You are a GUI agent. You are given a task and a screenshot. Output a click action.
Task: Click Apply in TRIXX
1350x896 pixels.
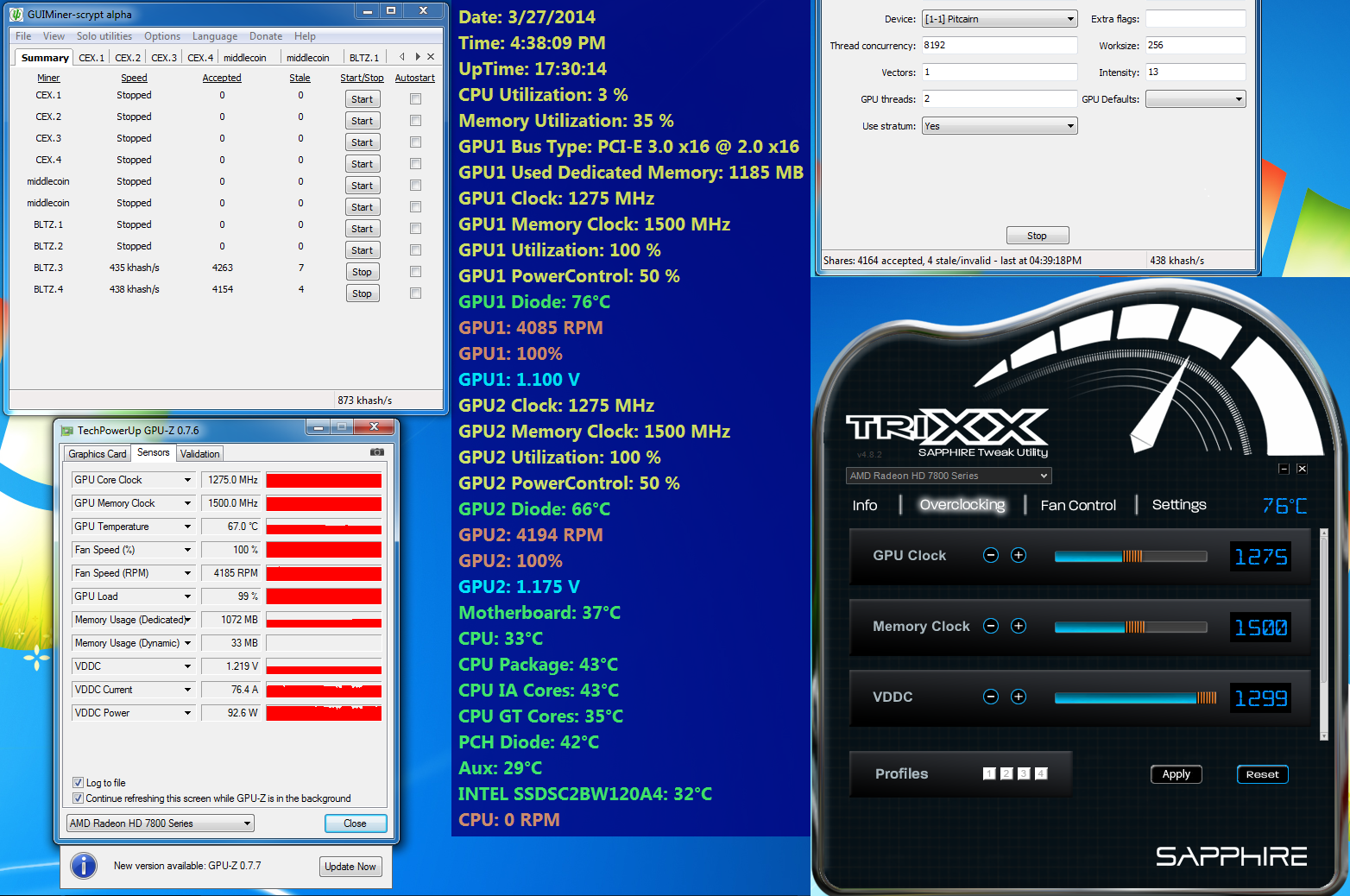[1177, 774]
